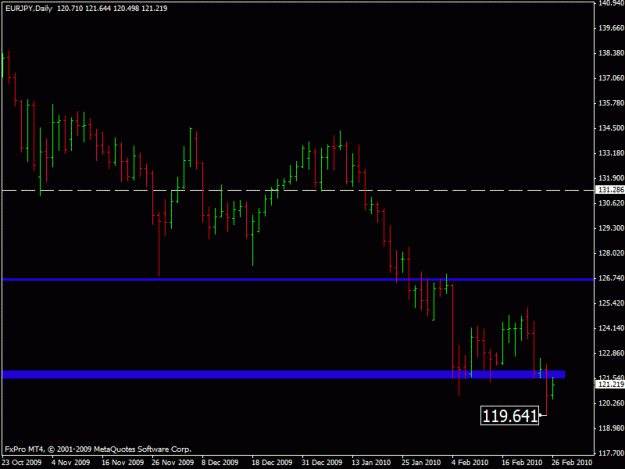The width and height of the screenshot is (625, 469).
Task: Click the 130.620 price scale value
Action: coord(611,203)
